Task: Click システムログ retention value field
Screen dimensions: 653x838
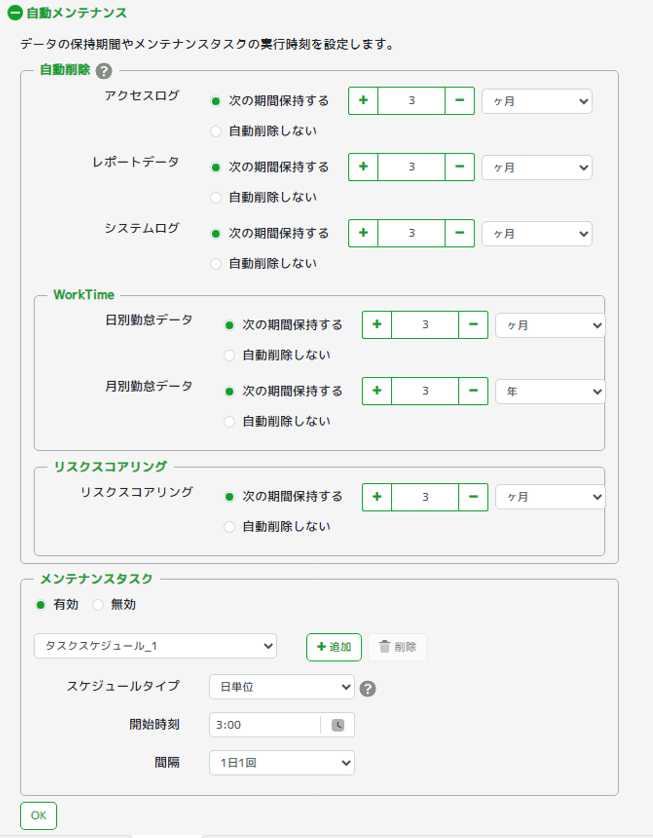Action: point(411,233)
